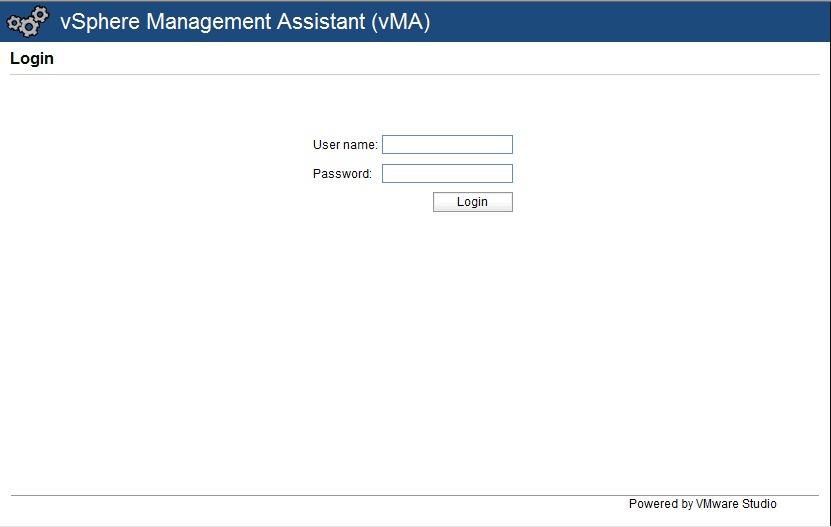This screenshot has height=527, width=831.
Task: Click the horizontal line beneath Login heading
Action: pos(415,75)
